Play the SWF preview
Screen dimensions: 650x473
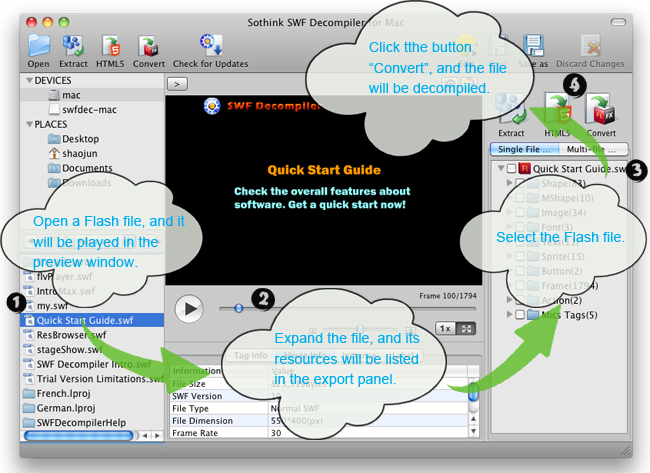189,308
